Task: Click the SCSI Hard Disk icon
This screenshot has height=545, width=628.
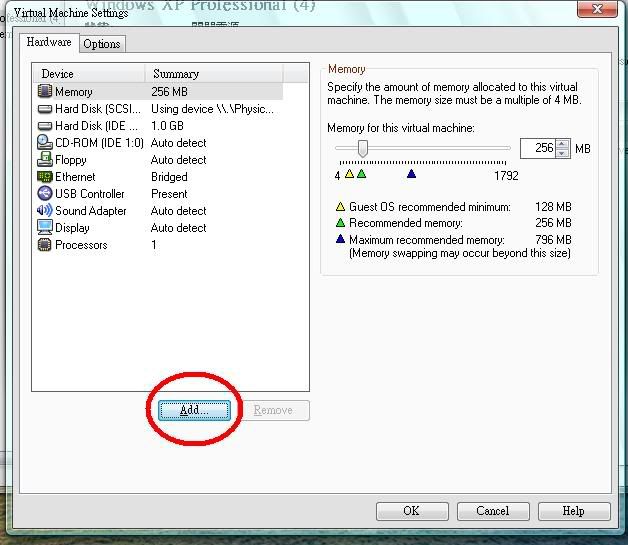Action: [45, 109]
